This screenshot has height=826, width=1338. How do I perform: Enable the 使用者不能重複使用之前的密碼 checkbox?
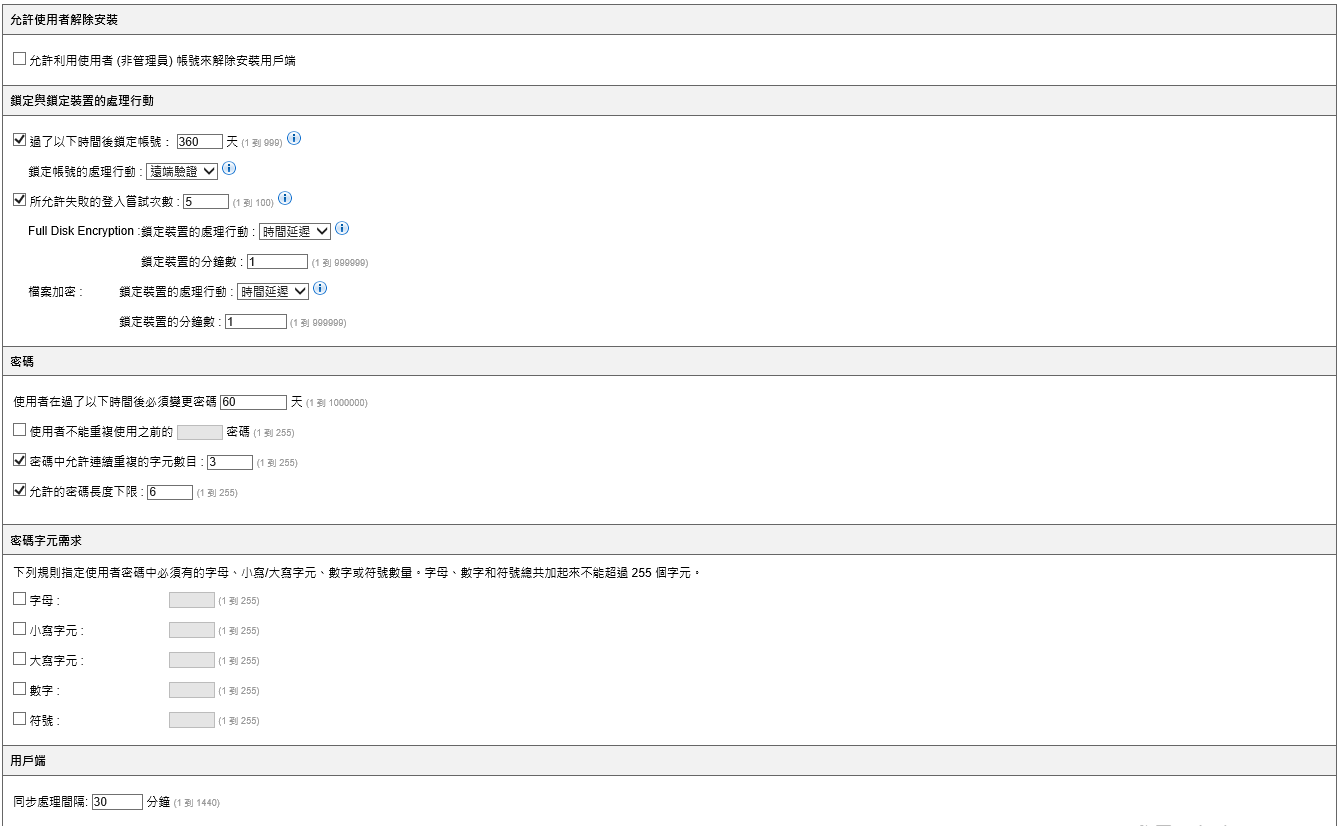pyautogui.click(x=20, y=431)
